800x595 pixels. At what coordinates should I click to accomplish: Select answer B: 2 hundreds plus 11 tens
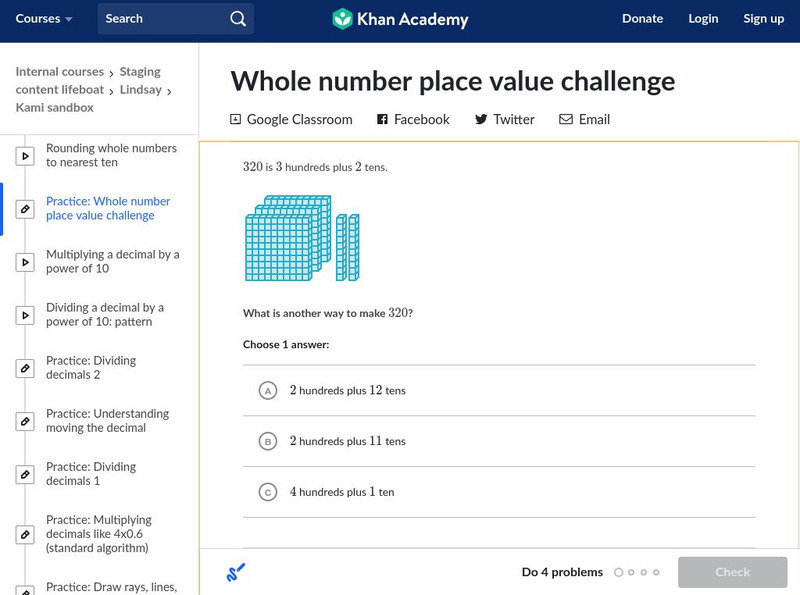point(499,441)
